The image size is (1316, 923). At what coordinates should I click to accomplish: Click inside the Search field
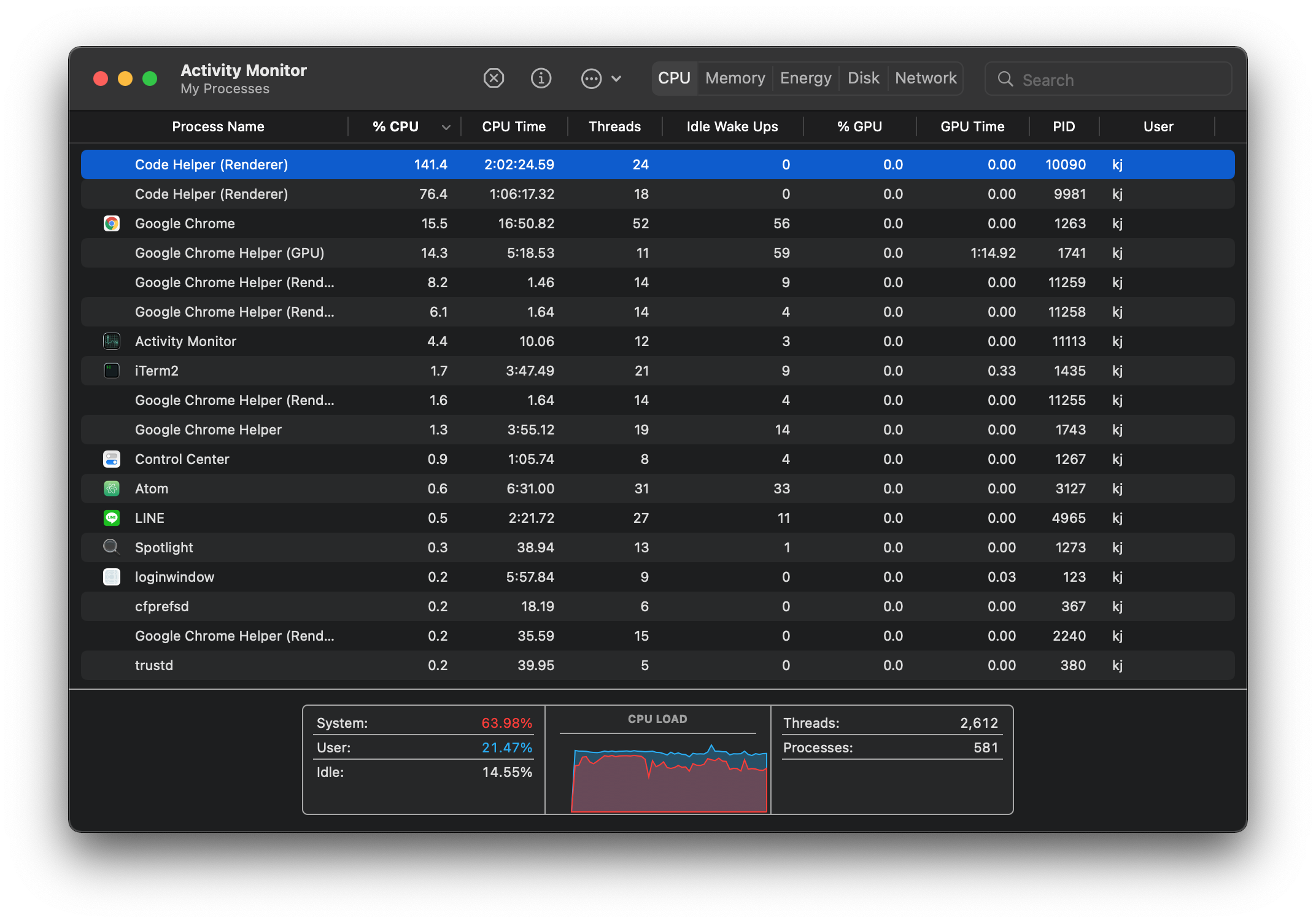(1108, 79)
